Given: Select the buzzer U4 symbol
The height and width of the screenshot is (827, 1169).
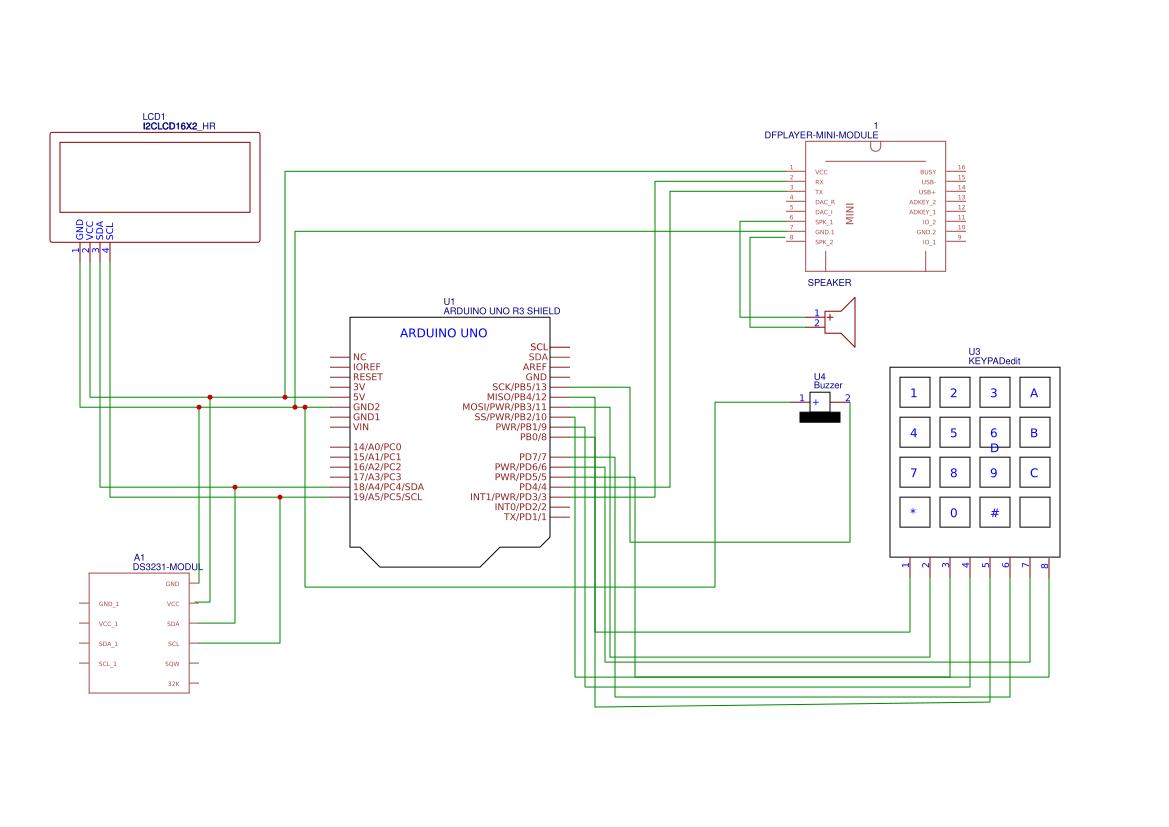Looking at the screenshot, I should coord(819,408).
